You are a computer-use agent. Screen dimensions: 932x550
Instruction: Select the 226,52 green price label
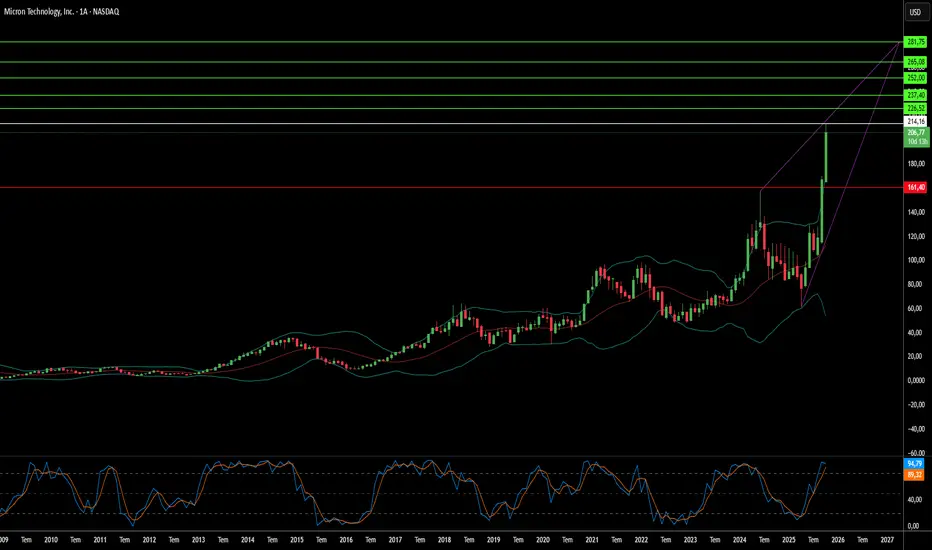915,108
